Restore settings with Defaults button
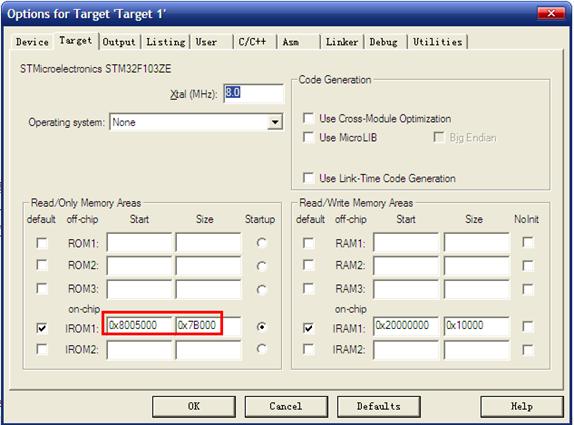Viewport: 574px width, 425px height. pos(379,406)
